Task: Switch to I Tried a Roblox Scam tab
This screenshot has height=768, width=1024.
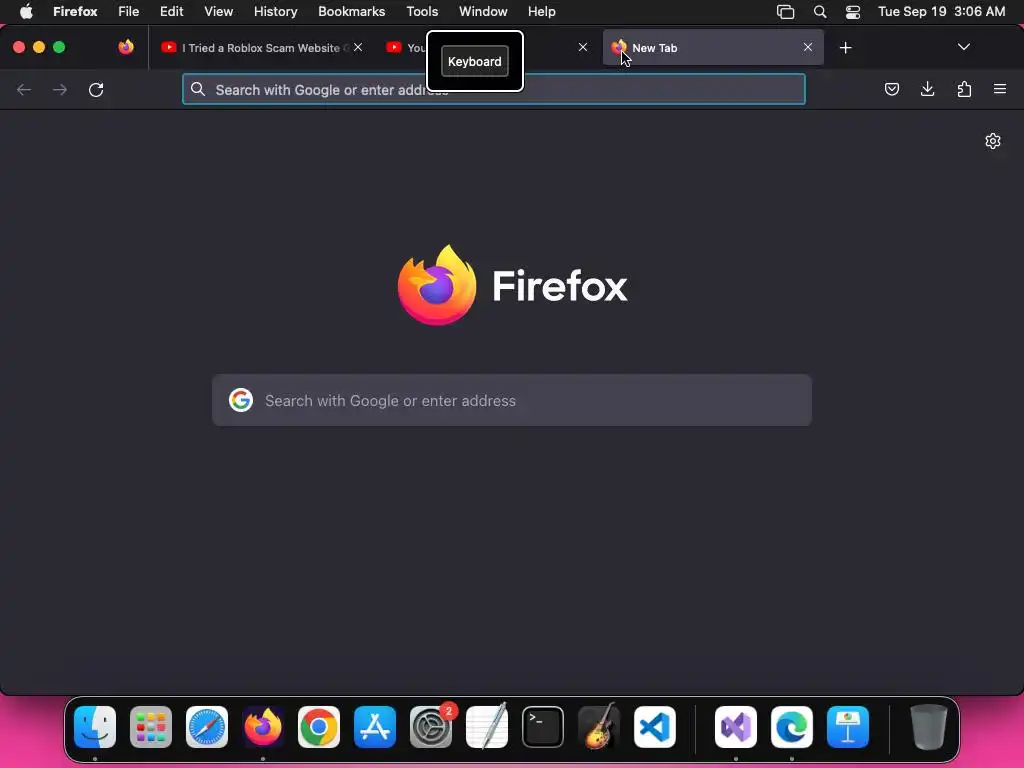Action: (x=261, y=48)
